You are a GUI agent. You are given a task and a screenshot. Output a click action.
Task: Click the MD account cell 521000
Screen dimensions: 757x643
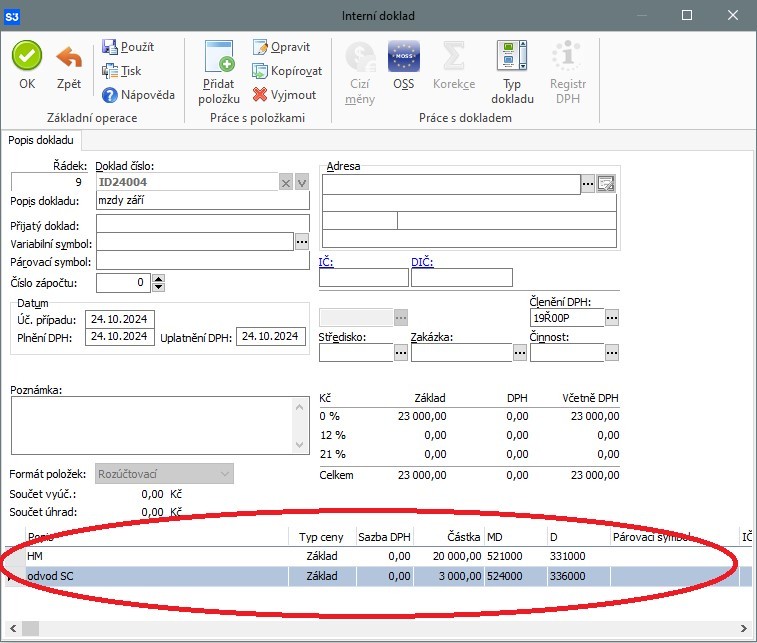515,556
